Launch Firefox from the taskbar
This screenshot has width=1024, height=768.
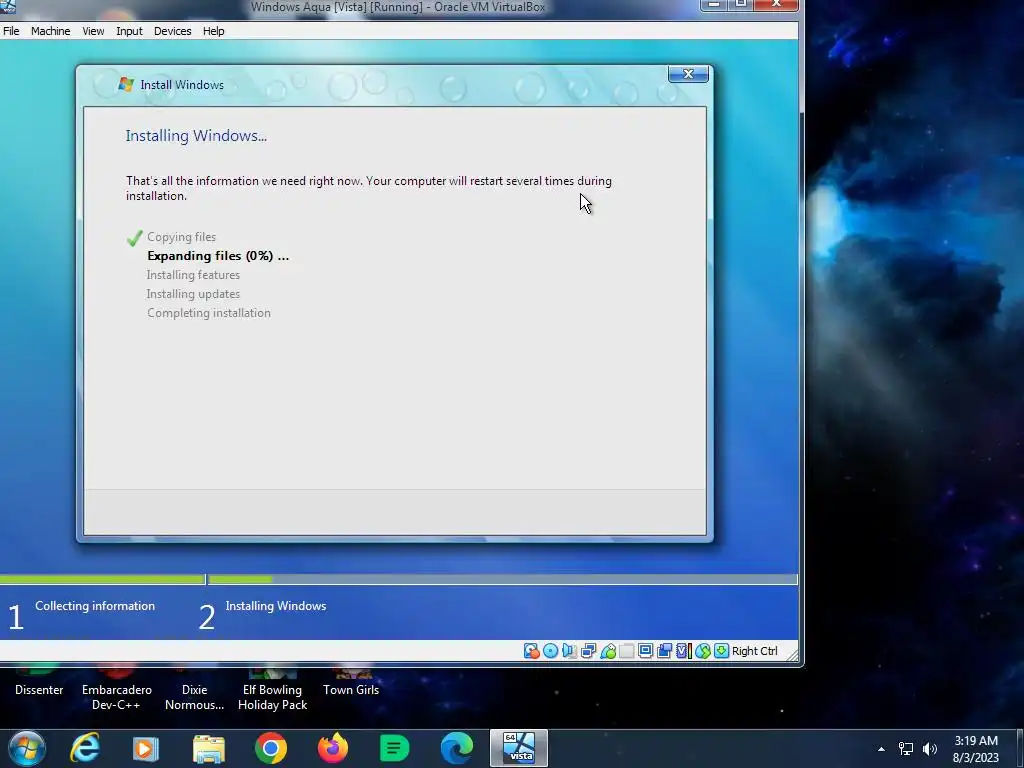click(x=332, y=748)
